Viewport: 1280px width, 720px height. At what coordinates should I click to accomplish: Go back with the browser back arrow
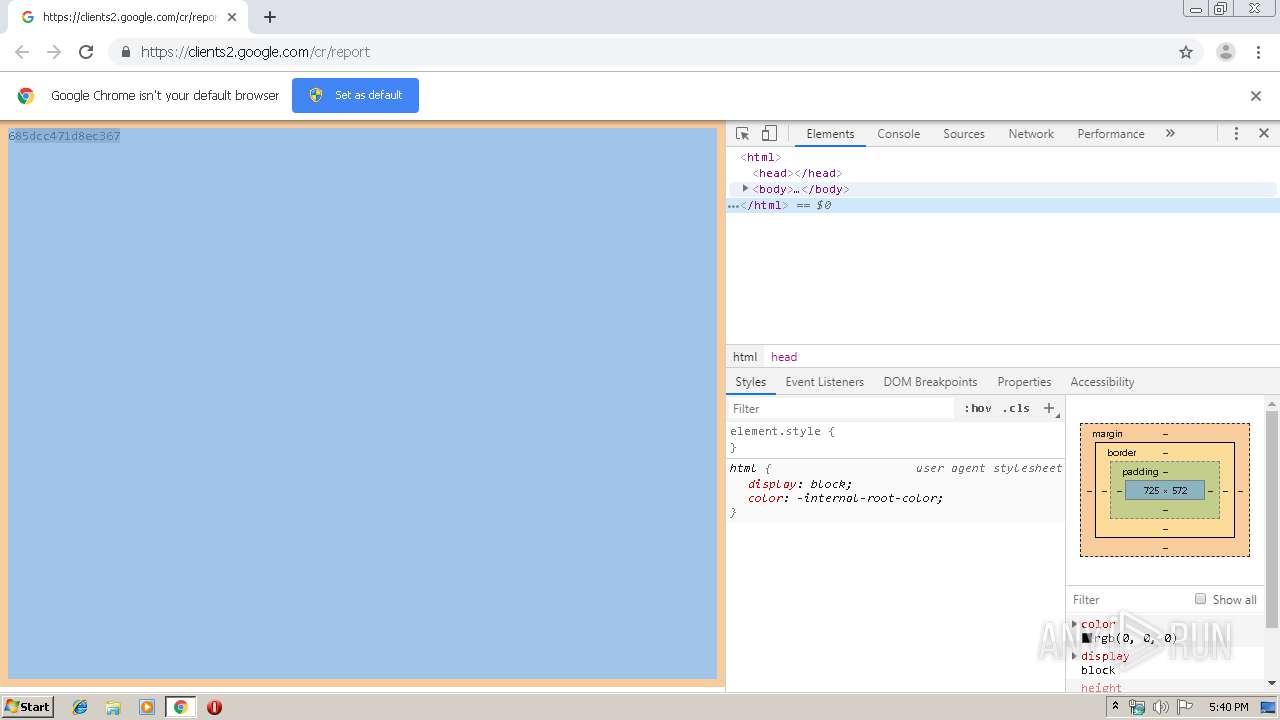coord(22,52)
